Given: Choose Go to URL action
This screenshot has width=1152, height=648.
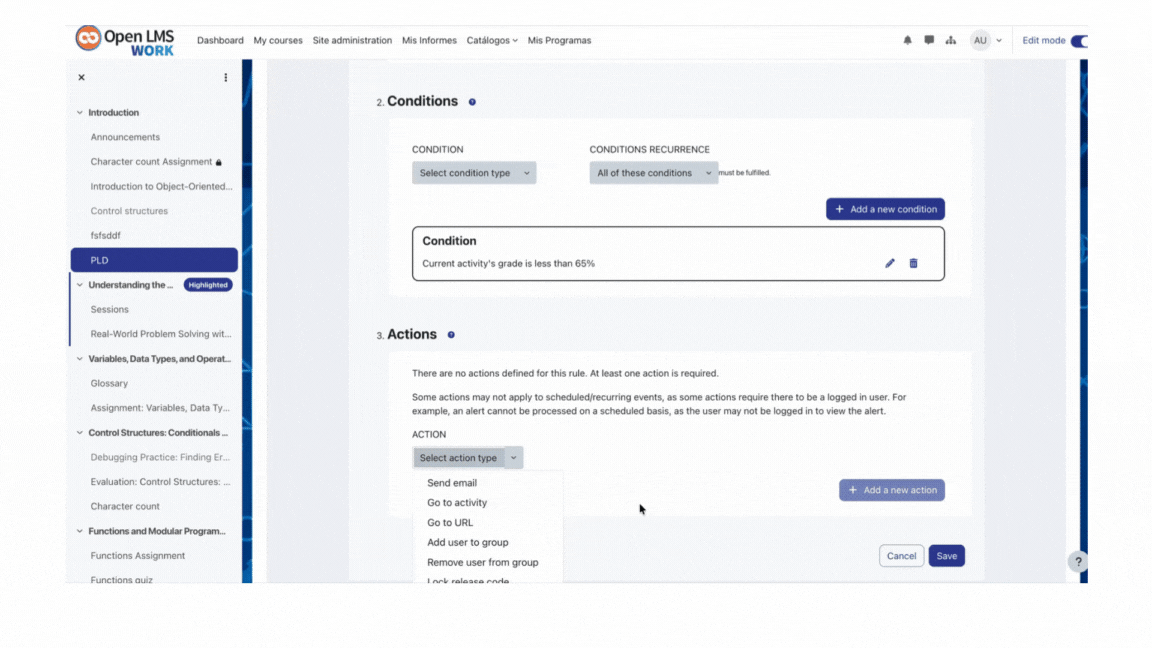Looking at the screenshot, I should 450,522.
